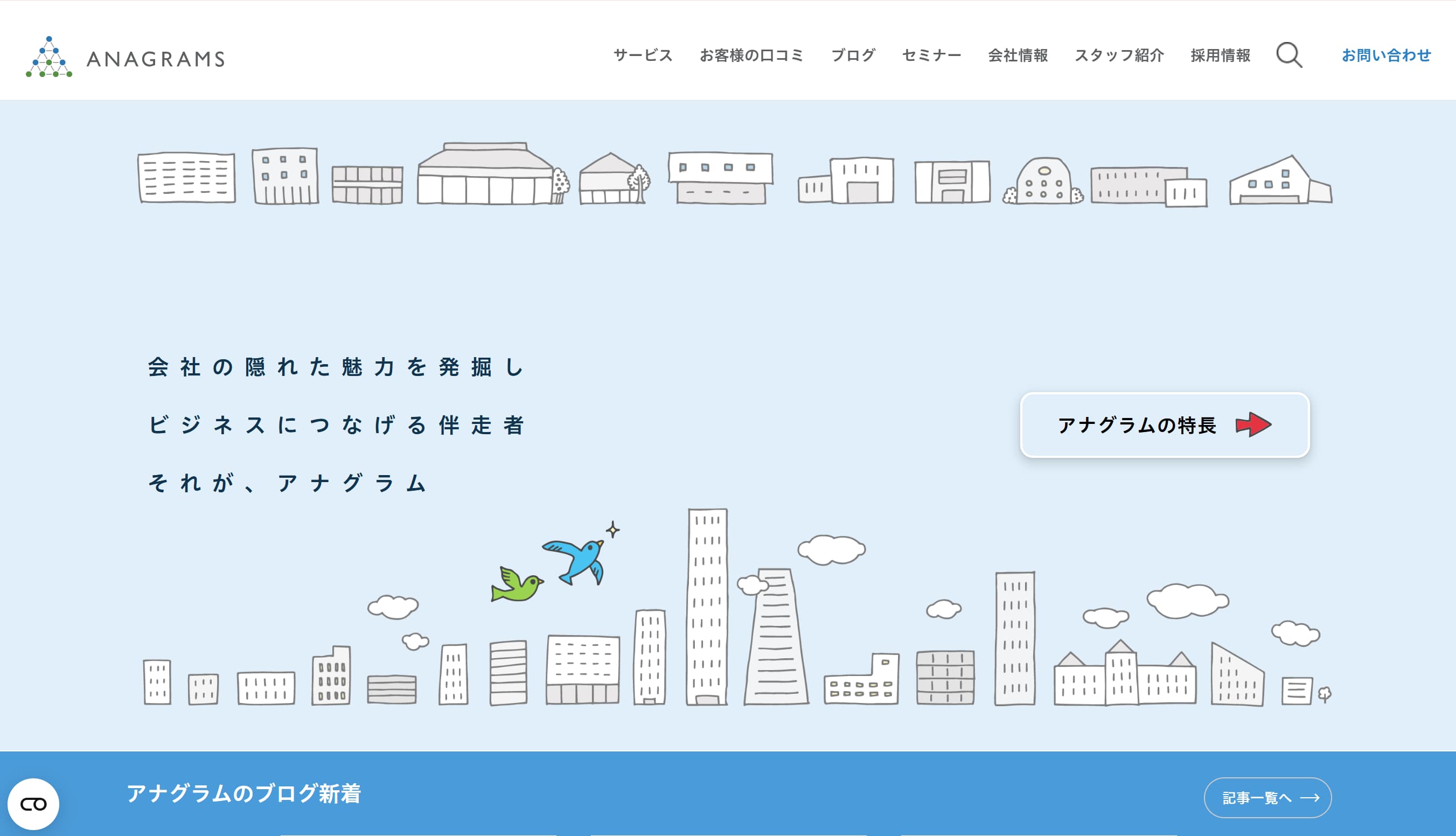Click the Anagrams triangle logo icon
Image resolution: width=1456 pixels, height=836 pixels.
coord(50,58)
